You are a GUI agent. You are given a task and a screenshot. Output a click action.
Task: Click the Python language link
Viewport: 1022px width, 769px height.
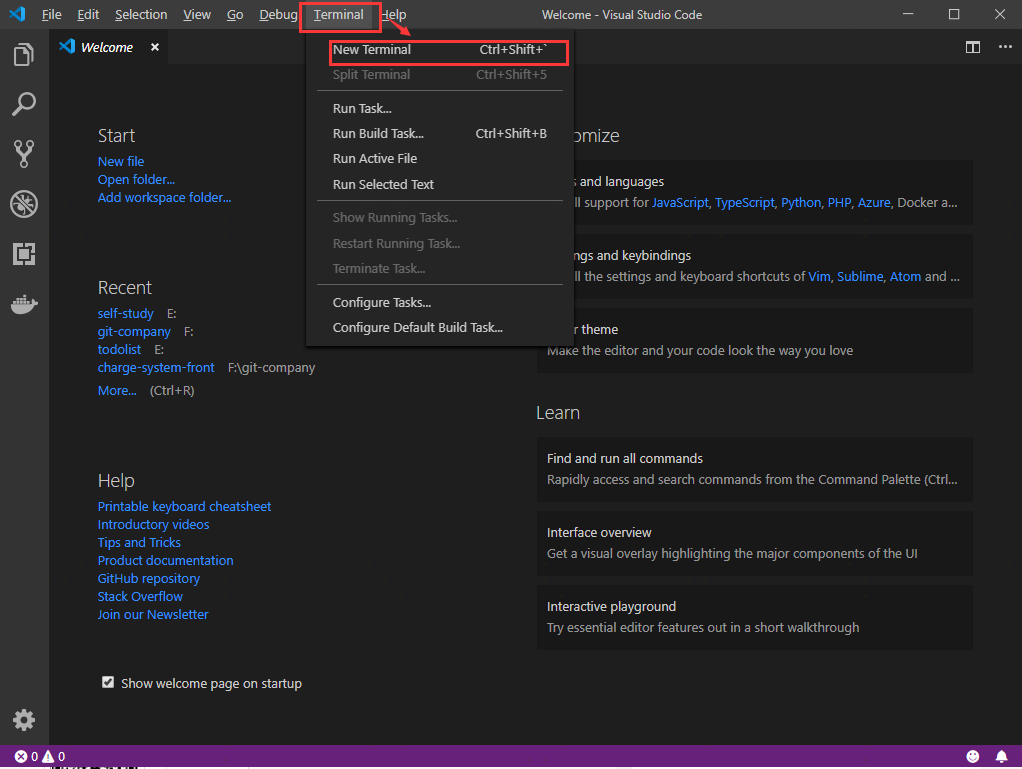[x=801, y=203]
